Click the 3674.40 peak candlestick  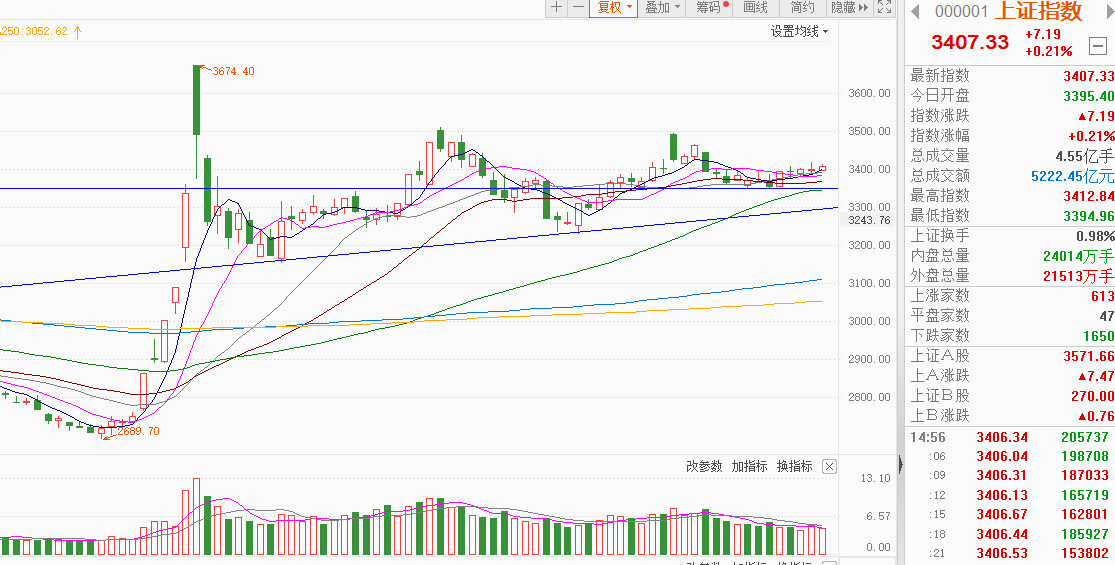click(197, 100)
